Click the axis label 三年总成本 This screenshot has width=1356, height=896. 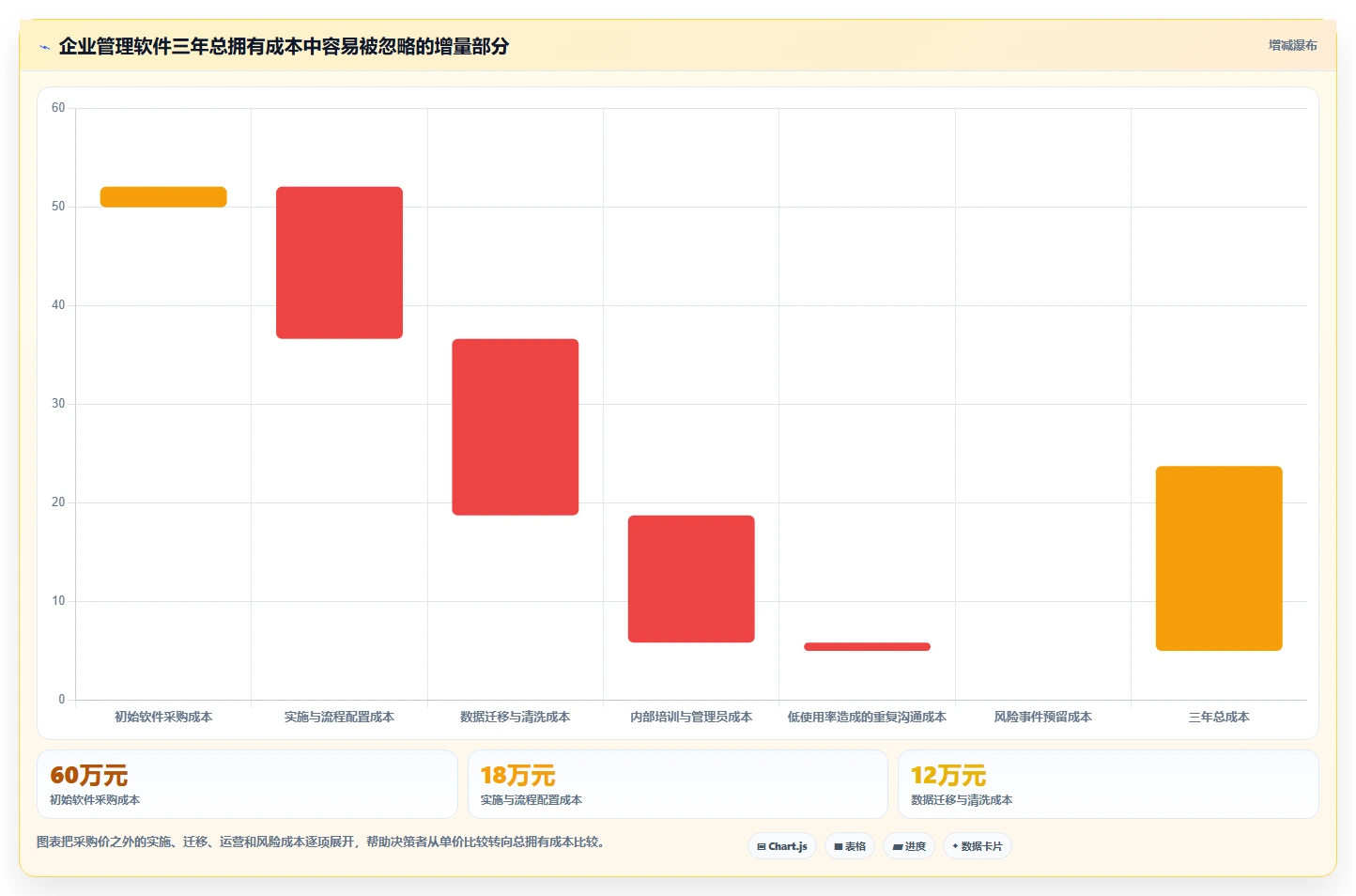coord(1219,717)
